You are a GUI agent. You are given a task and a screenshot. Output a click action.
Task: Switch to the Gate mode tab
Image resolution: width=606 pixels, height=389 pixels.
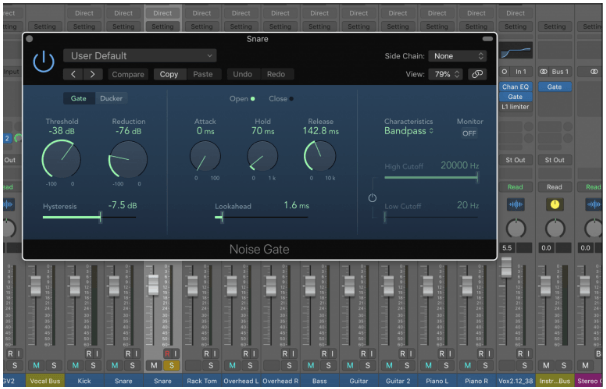click(x=78, y=99)
